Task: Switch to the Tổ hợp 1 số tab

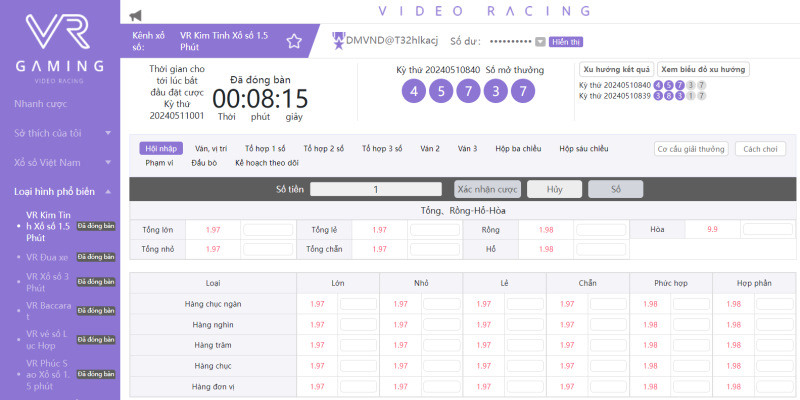Action: click(266, 148)
